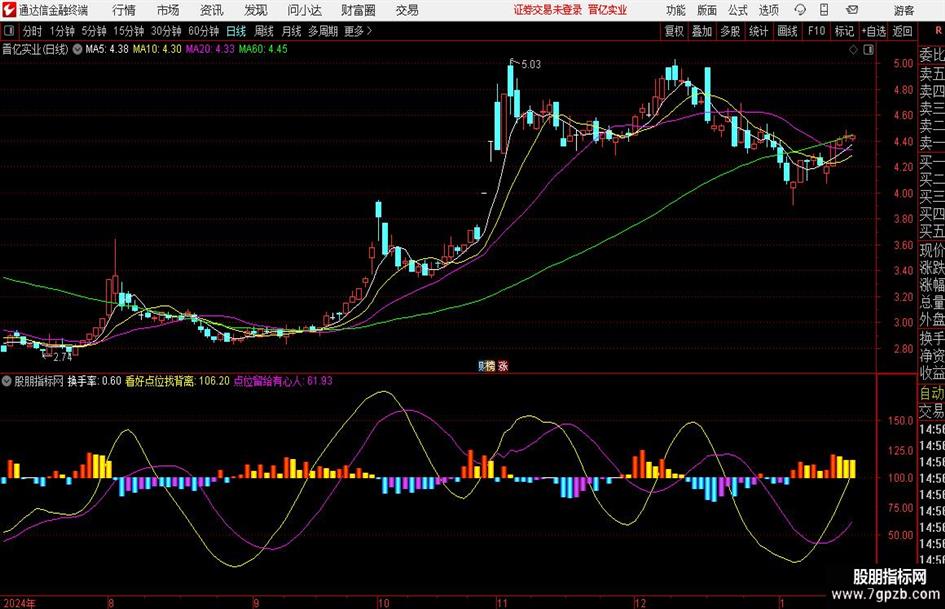The height and width of the screenshot is (609, 945).
Task: Switch to 1分钟 chart period
Action: point(62,31)
